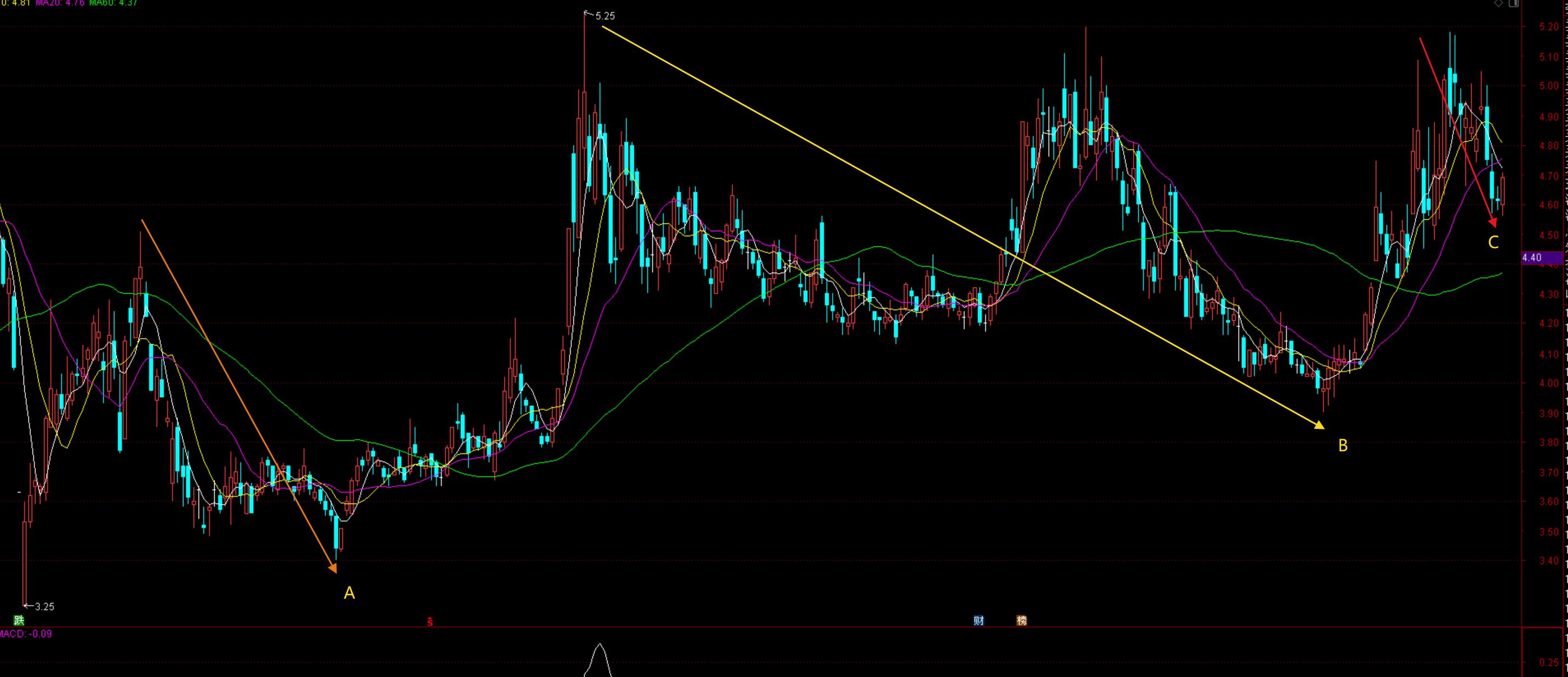The width and height of the screenshot is (1568, 677).
Task: Click the orange 榜 event marker
Action: pos(1022,621)
